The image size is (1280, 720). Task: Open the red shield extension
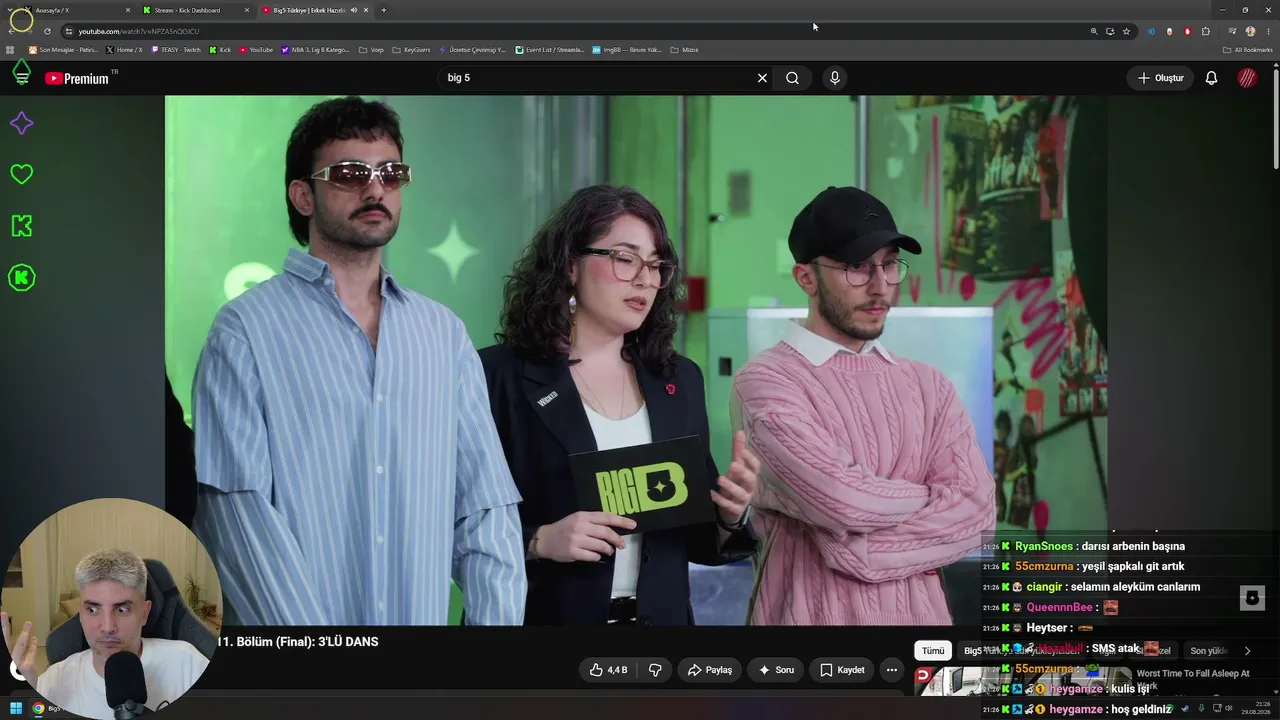pos(1188,31)
